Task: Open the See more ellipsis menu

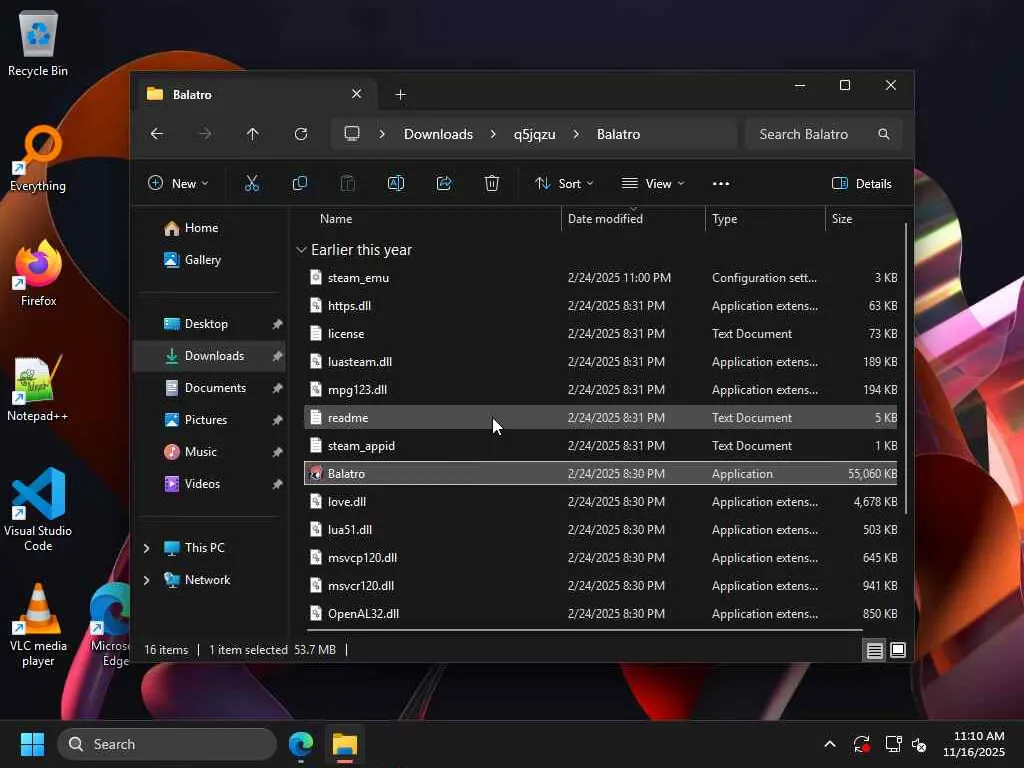Action: 721,184
